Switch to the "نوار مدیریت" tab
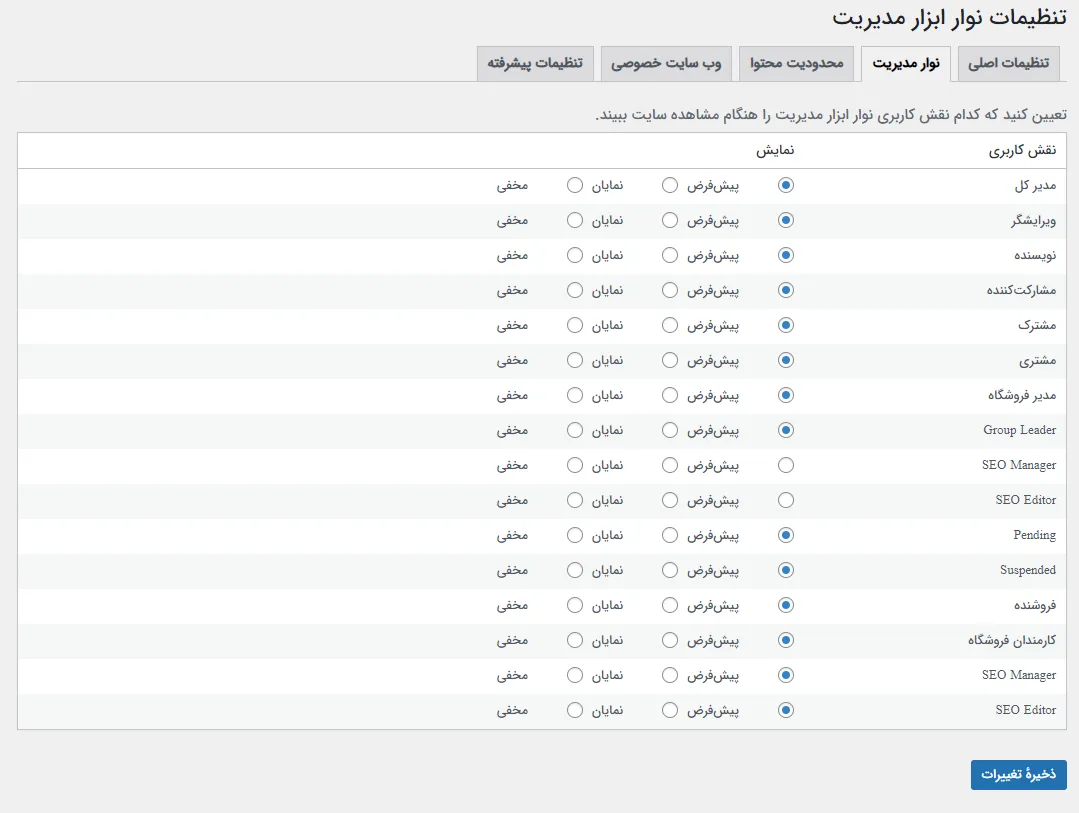The image size is (1079, 813). [906, 64]
